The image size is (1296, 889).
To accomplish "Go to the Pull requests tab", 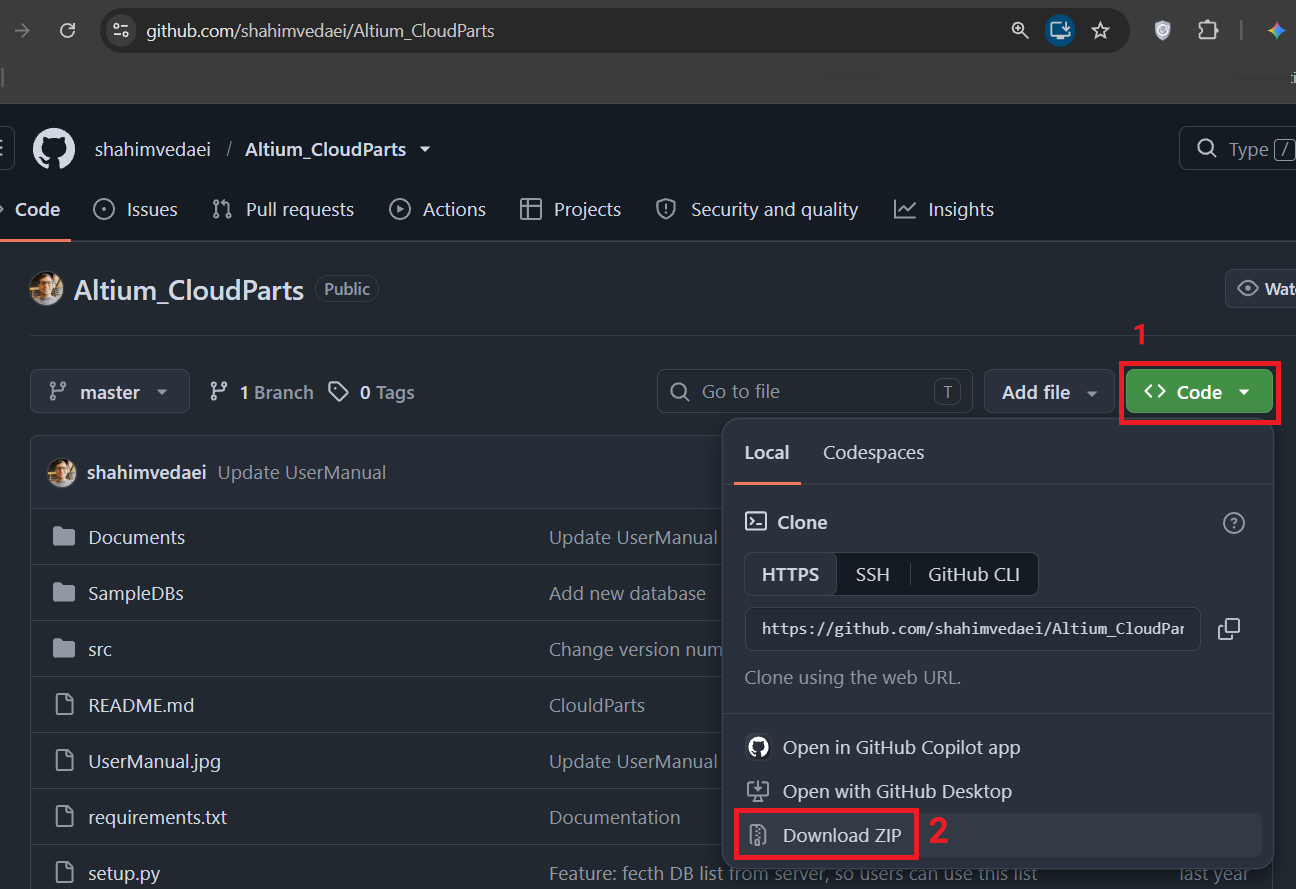I will point(283,209).
